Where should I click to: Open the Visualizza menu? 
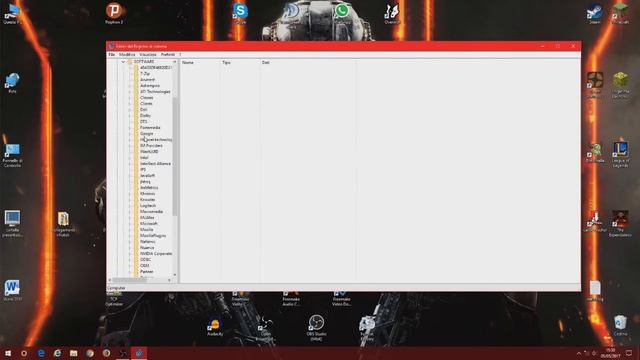[x=148, y=54]
